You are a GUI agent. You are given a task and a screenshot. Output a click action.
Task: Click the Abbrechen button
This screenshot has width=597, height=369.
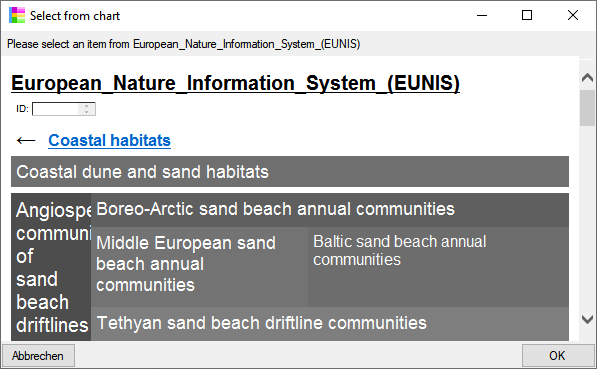coord(38,356)
